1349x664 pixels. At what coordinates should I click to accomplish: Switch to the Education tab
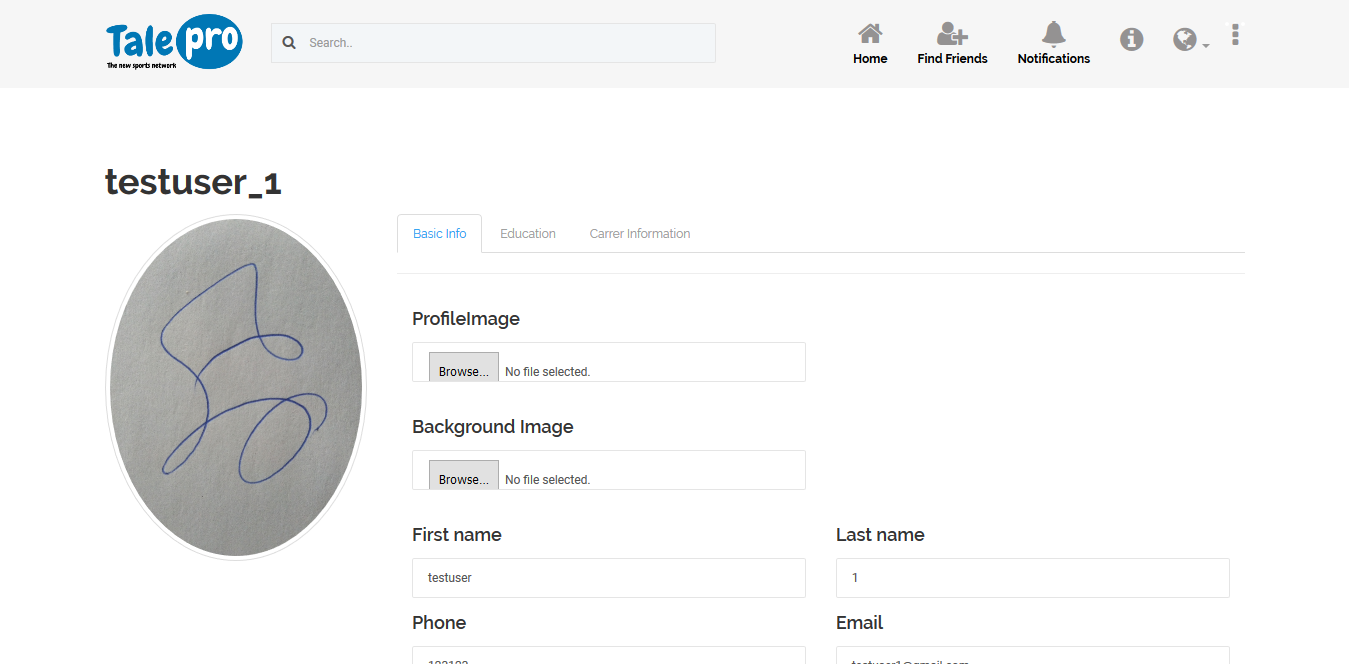(x=528, y=233)
